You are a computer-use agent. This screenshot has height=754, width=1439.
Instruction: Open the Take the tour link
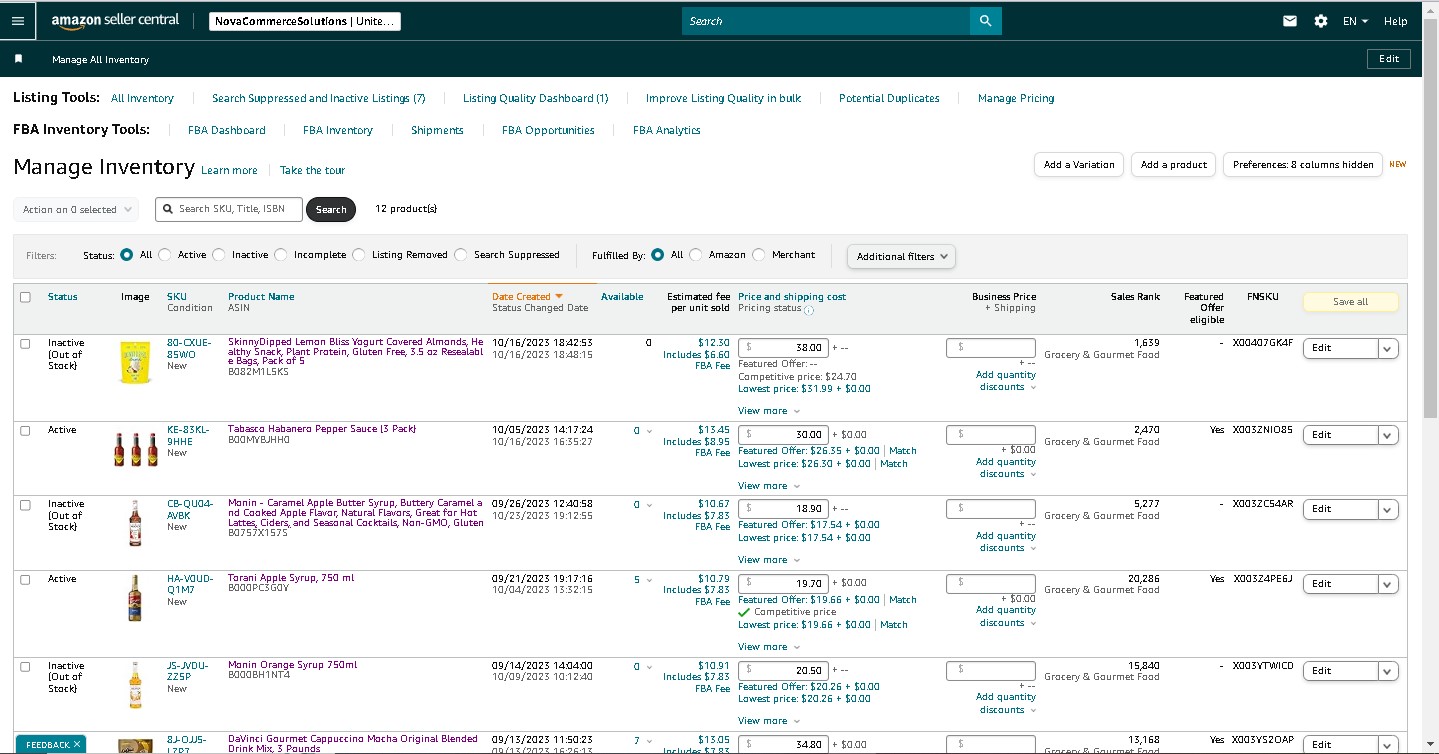pos(312,170)
